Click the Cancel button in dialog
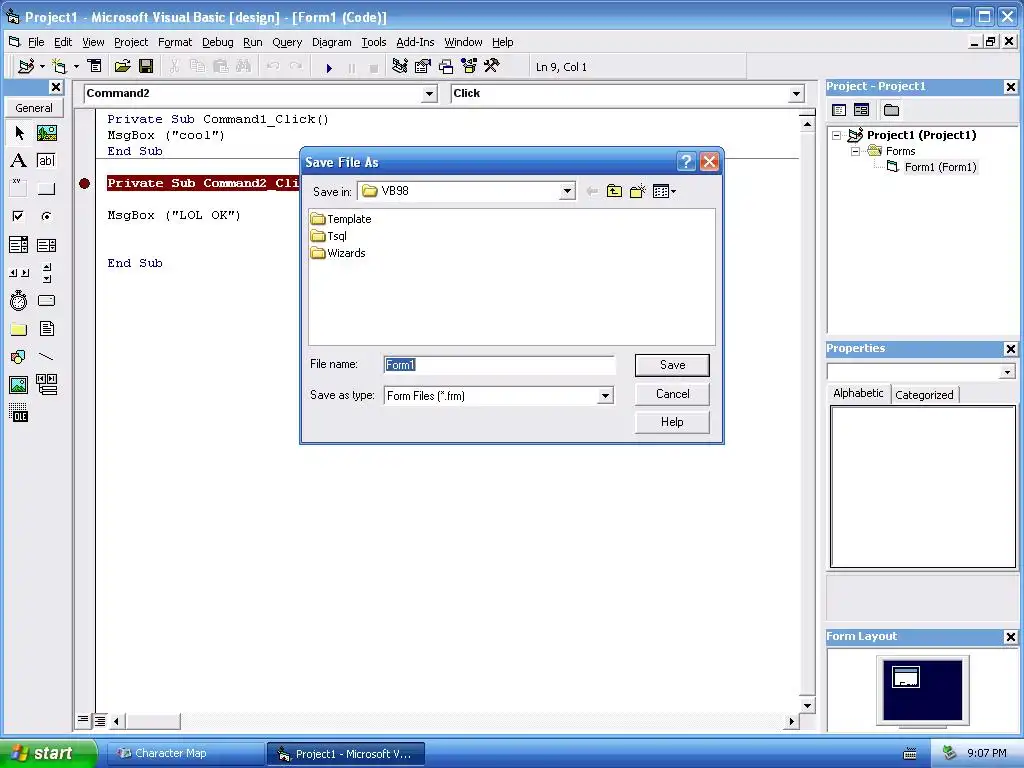The height and width of the screenshot is (768, 1024). pyautogui.click(x=672, y=394)
